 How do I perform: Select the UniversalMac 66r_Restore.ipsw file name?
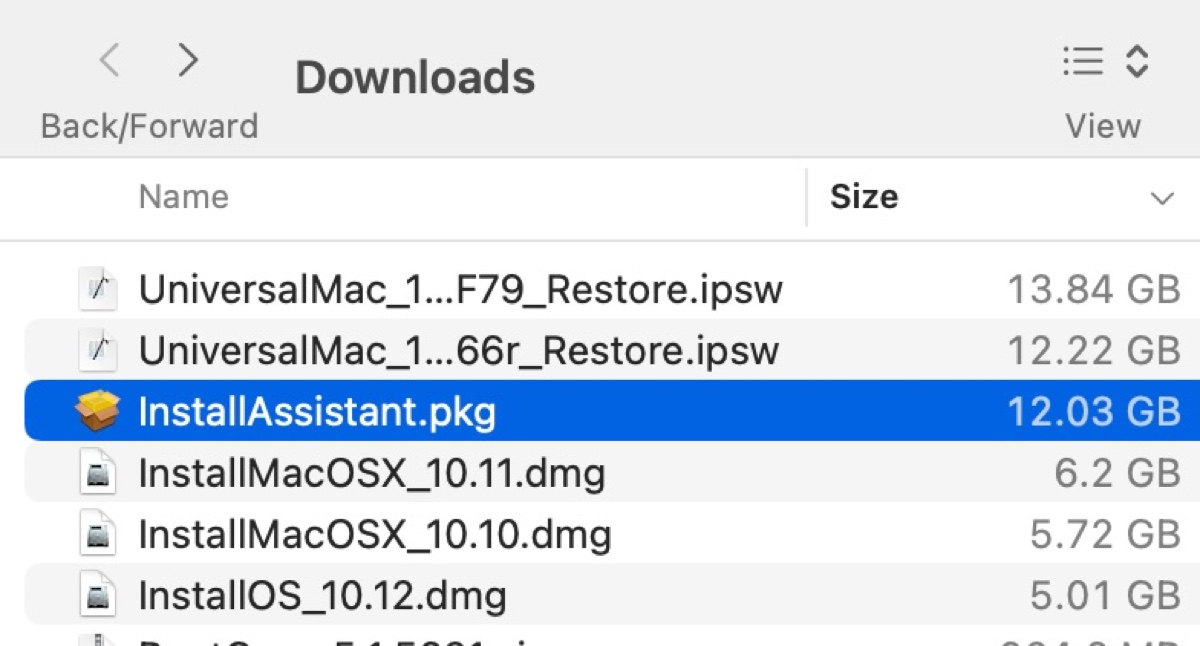(458, 350)
